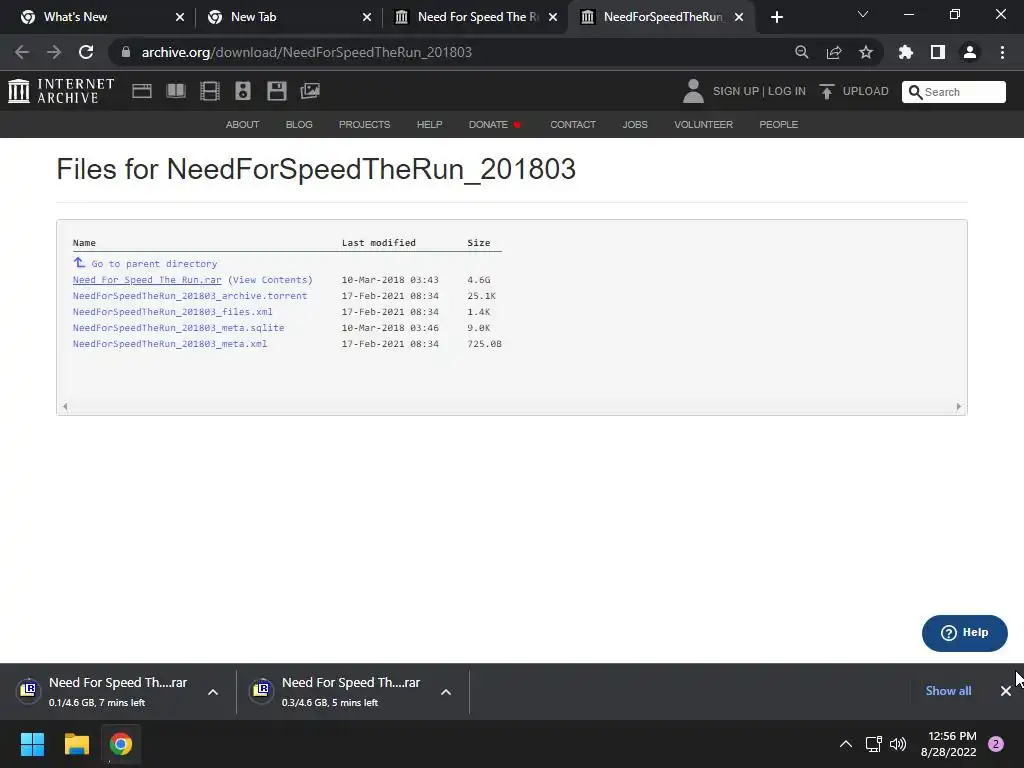
Task: Show hidden tray icons chevron
Action: click(x=846, y=744)
